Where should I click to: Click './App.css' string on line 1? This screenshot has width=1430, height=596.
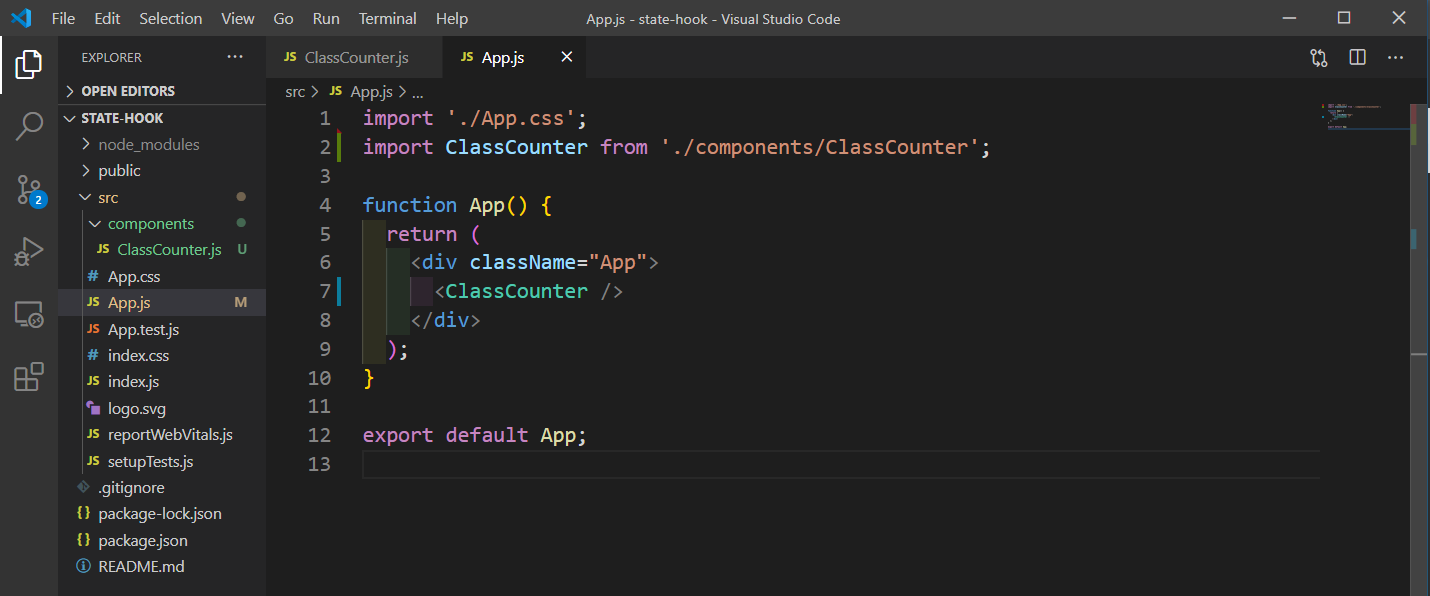pyautogui.click(x=511, y=118)
